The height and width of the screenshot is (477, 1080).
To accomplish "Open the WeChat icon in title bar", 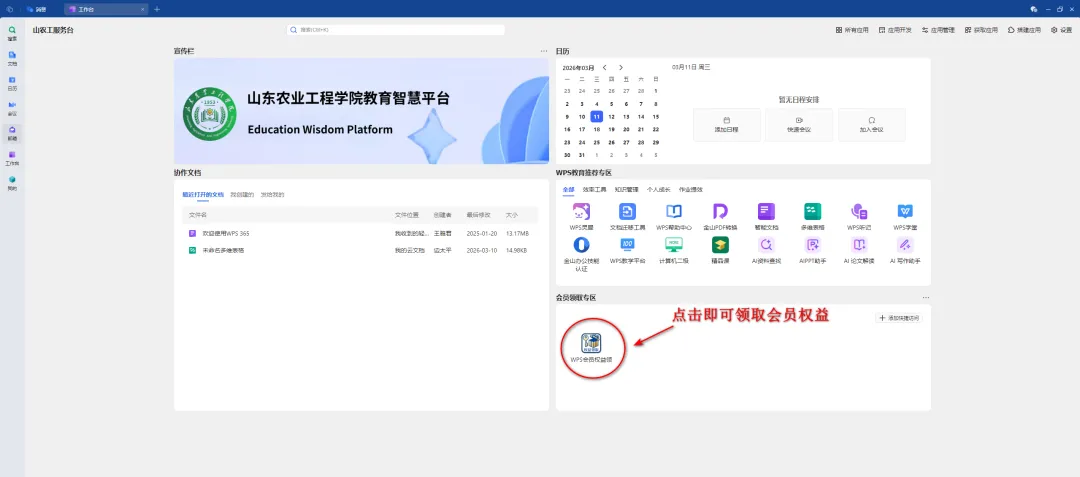I will [1034, 9].
